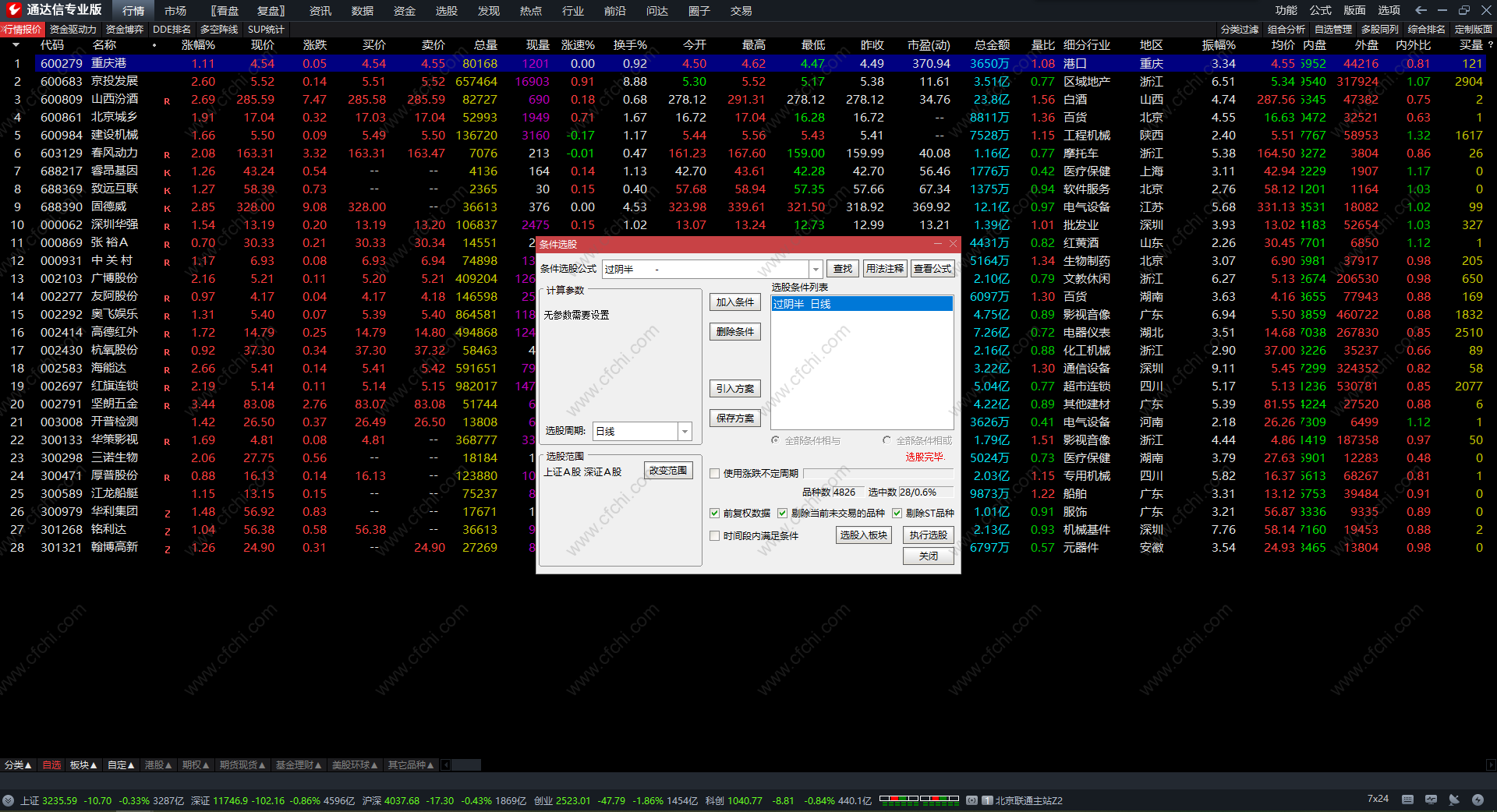Click the satellite dish icon in status bar
The height and width of the screenshot is (812, 1497).
click(x=1454, y=800)
